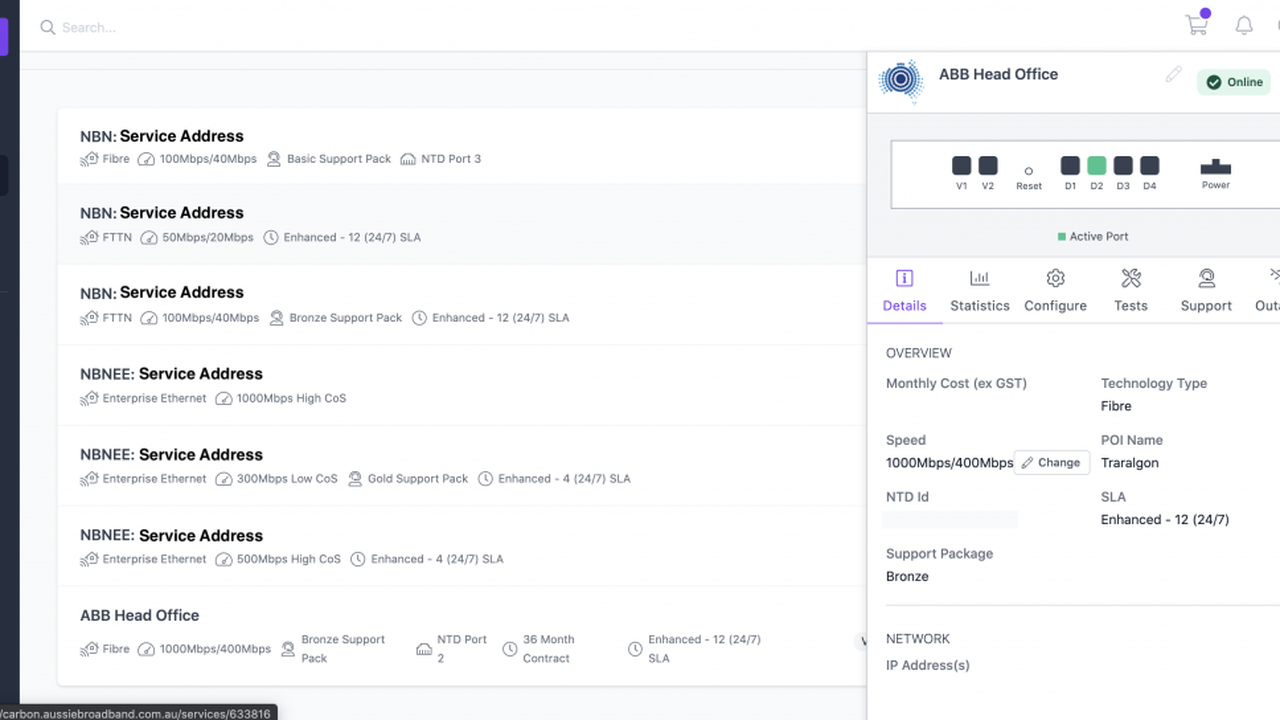Click Traralgon POI name value
This screenshot has height=720, width=1280.
coord(1130,463)
